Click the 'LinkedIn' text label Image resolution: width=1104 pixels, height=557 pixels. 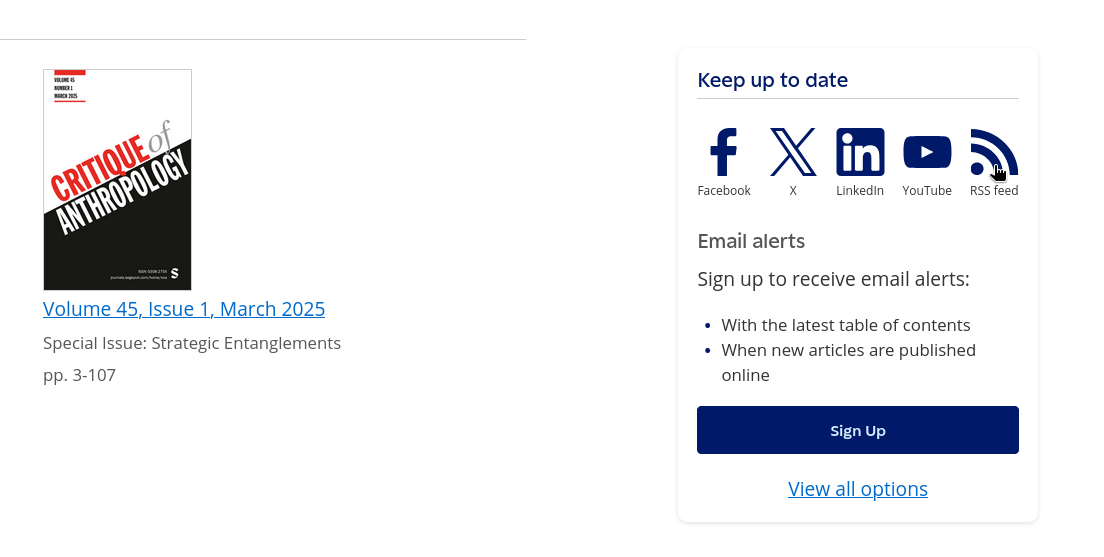[860, 191]
